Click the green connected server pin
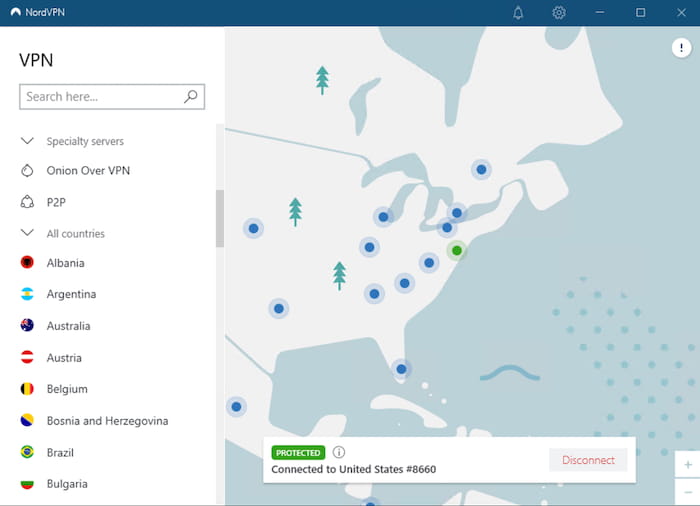Viewport: 700px width, 506px height. pos(457,251)
